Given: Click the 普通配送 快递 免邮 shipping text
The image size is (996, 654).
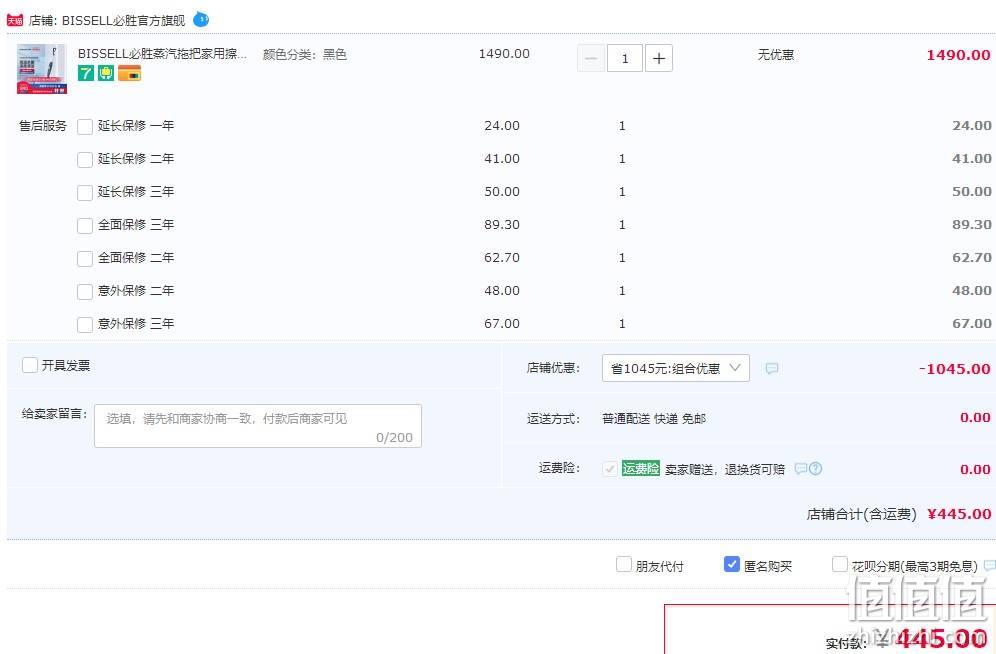Looking at the screenshot, I should click(654, 418).
